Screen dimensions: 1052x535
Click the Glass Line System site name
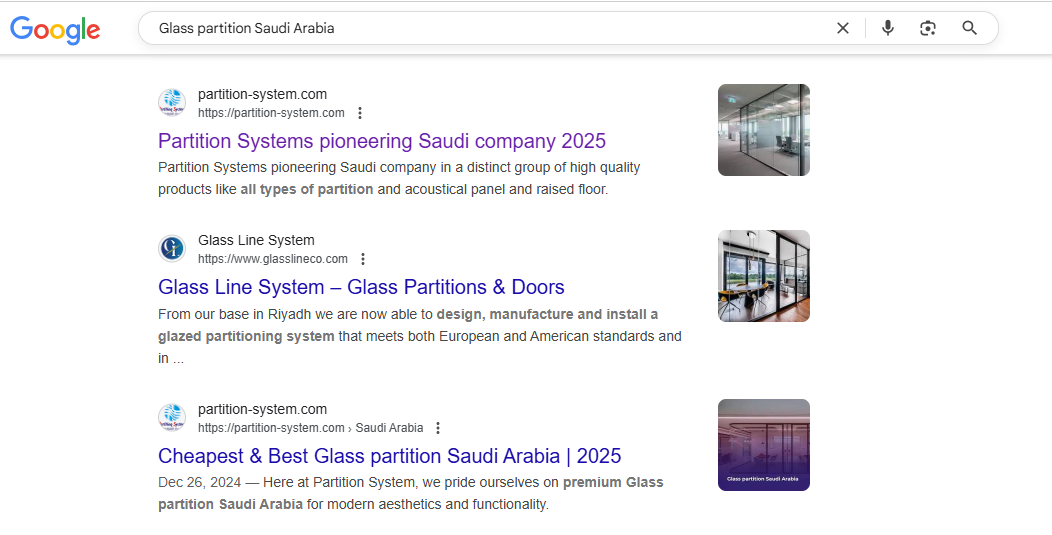click(256, 240)
